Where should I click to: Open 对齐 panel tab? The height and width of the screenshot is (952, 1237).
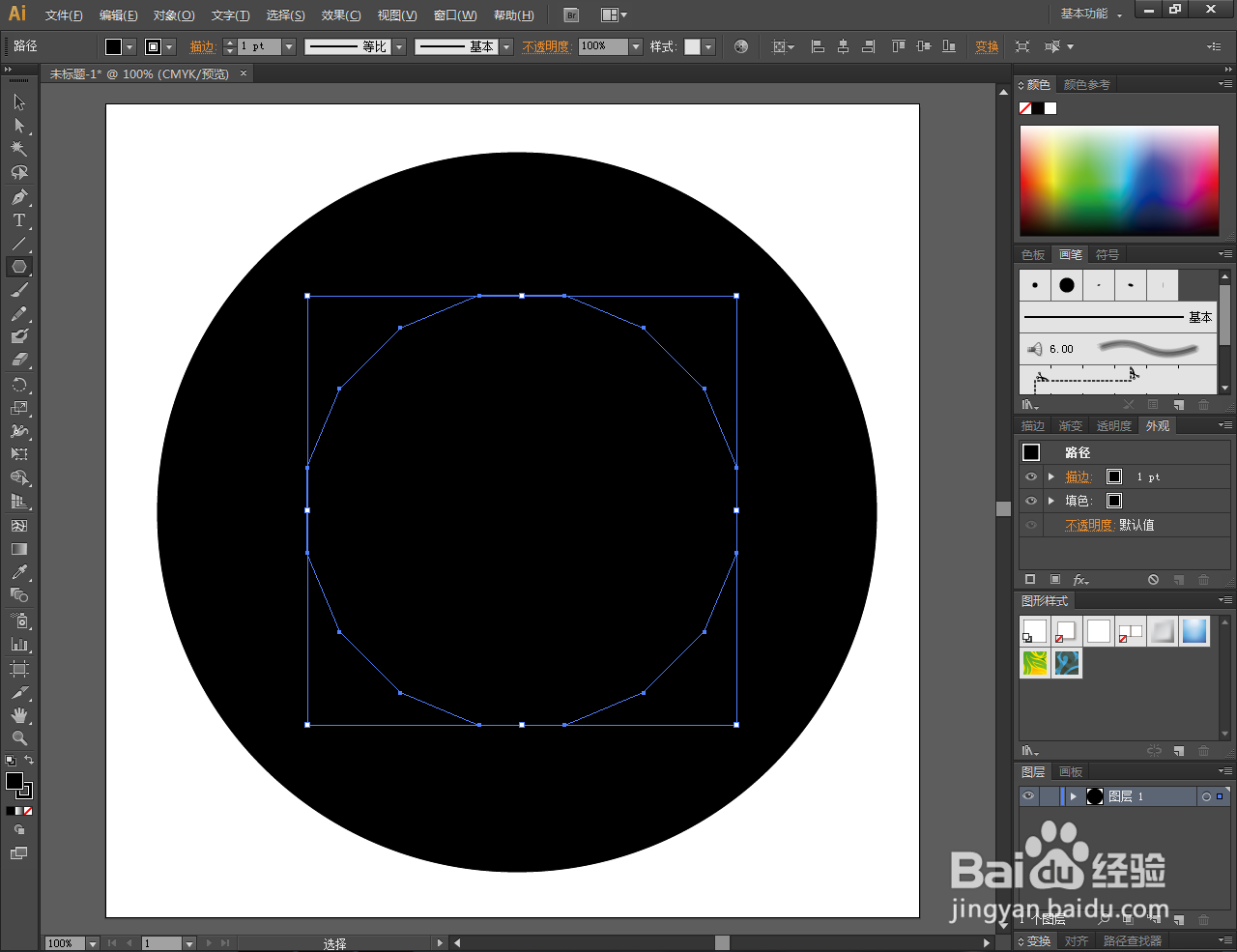click(x=1077, y=941)
